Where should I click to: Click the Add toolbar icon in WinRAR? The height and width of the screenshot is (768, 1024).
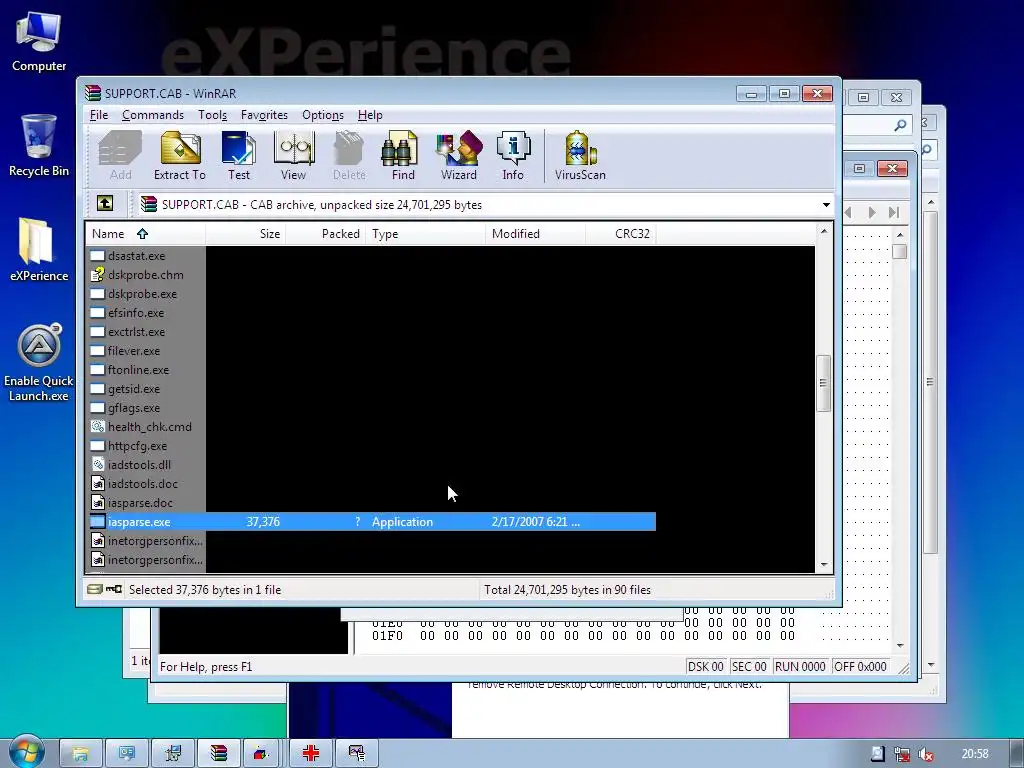120,155
